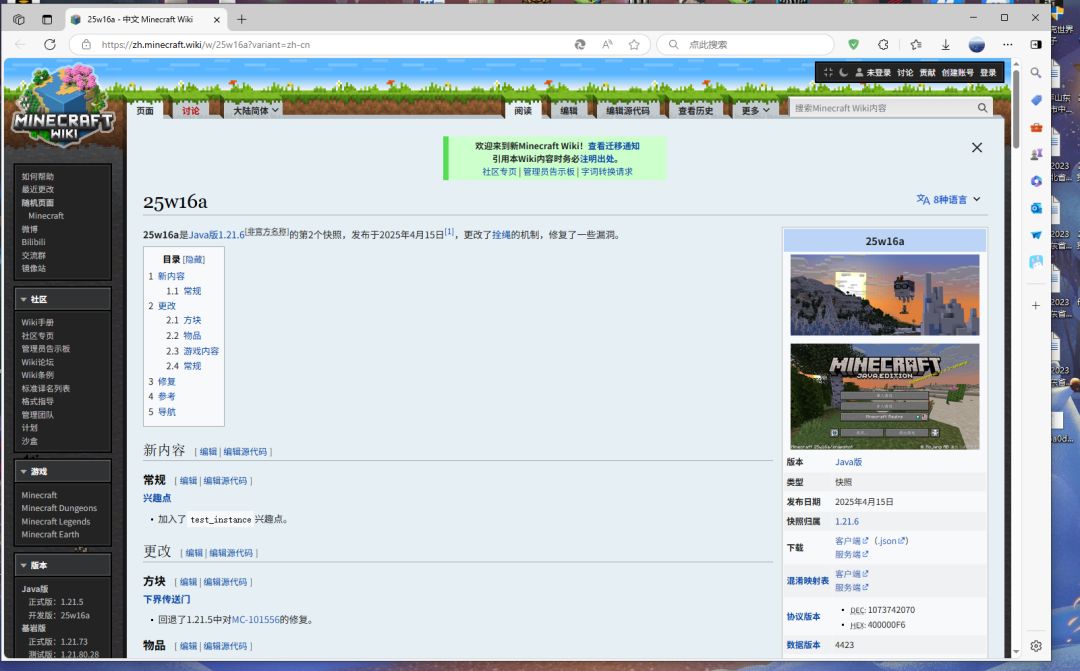
Task: Click the 登录 link in top bar
Action: pyautogui.click(x=988, y=72)
